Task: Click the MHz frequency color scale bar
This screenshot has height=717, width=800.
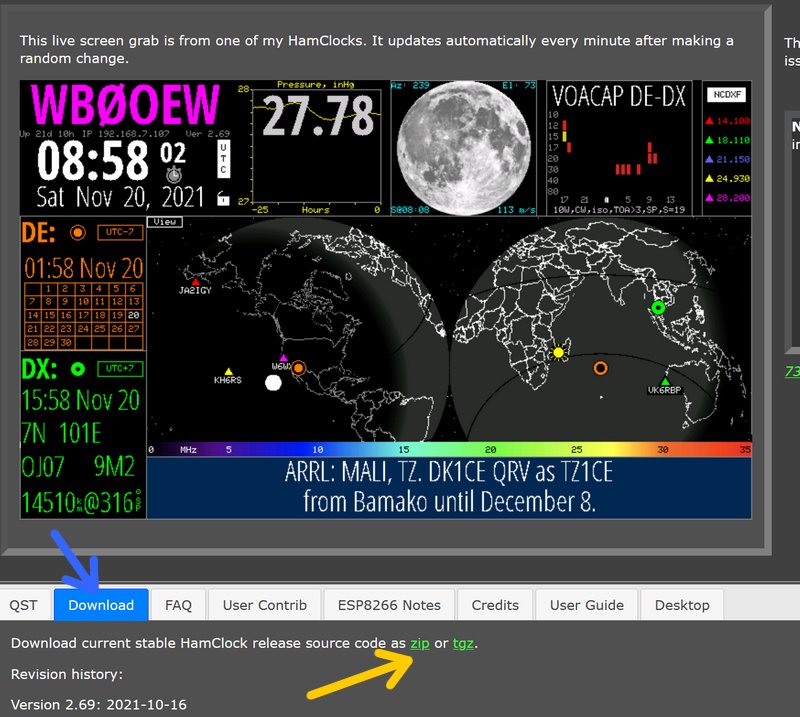Action: 449,450
